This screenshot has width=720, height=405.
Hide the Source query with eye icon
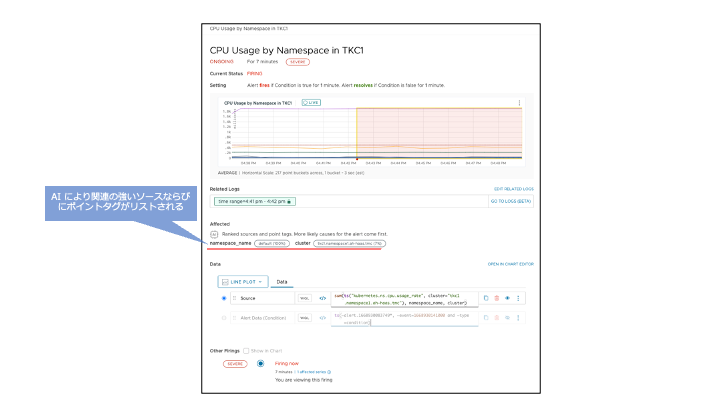(x=507, y=298)
